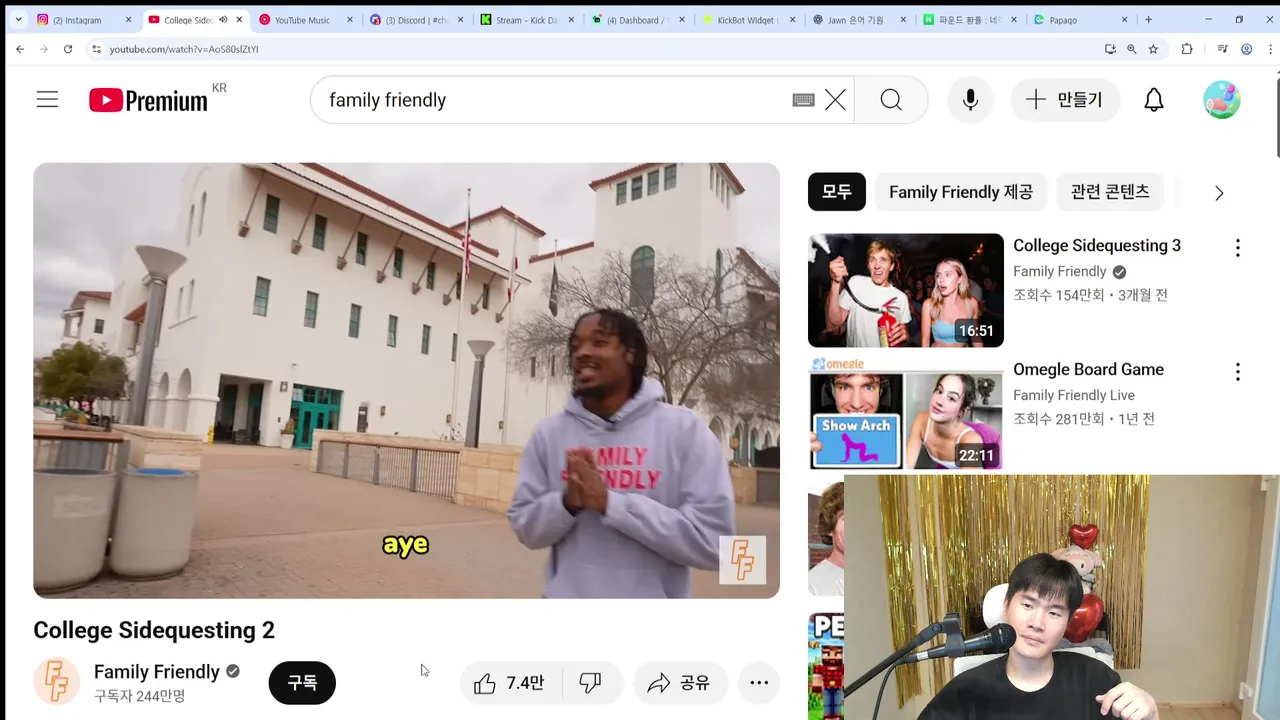Viewport: 1280px width, 720px height.
Task: Reload the page
Action: coord(68,49)
